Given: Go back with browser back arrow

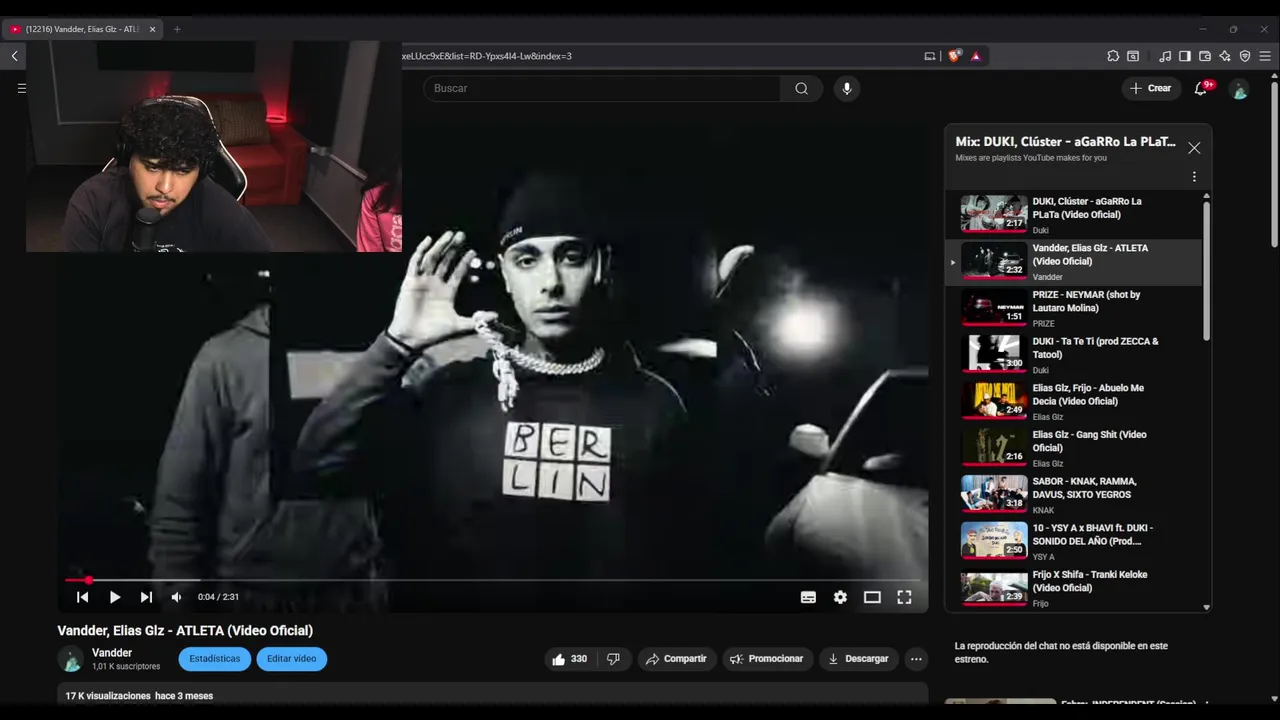Looking at the screenshot, I should [14, 56].
